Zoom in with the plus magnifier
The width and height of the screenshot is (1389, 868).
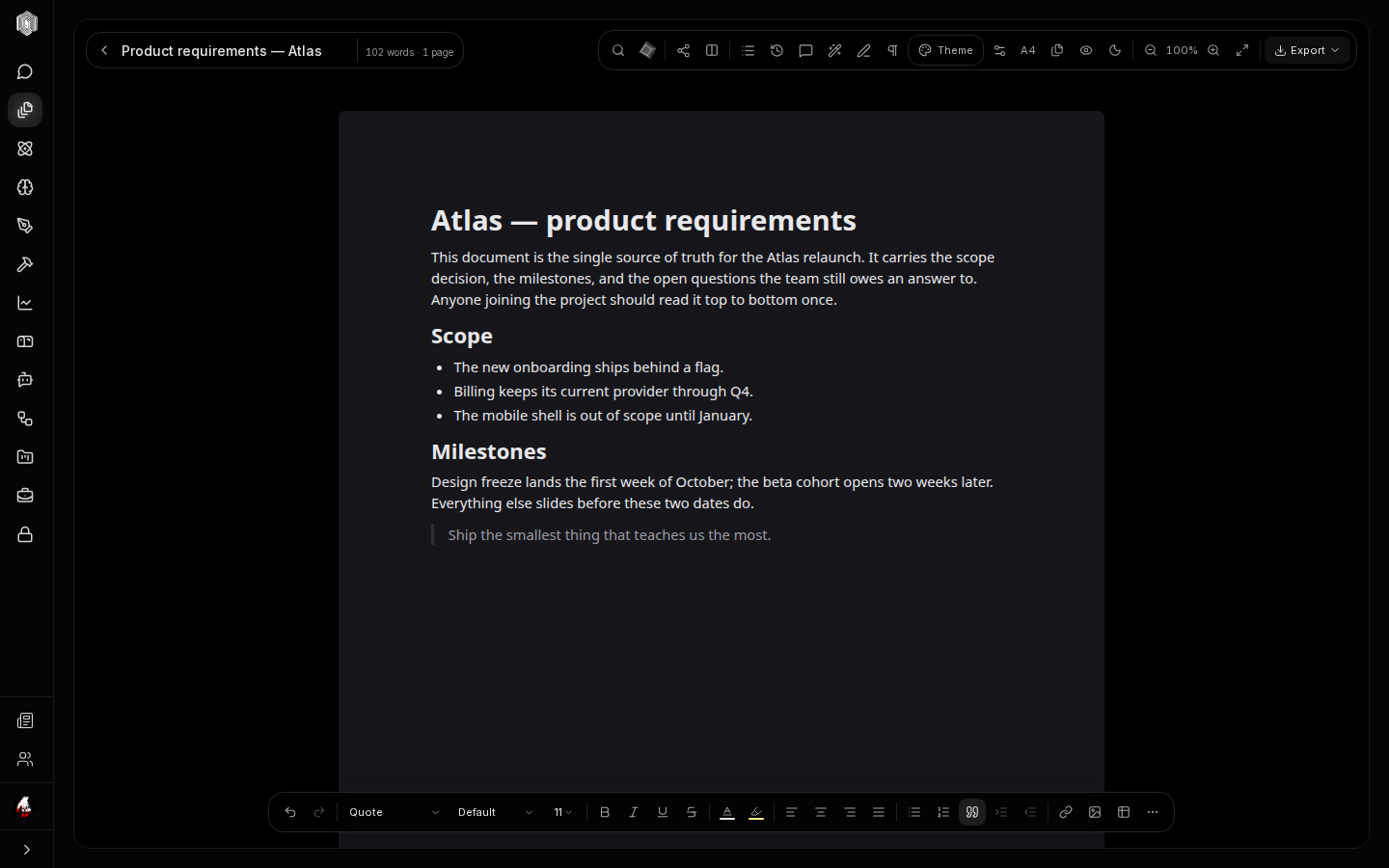point(1213,50)
